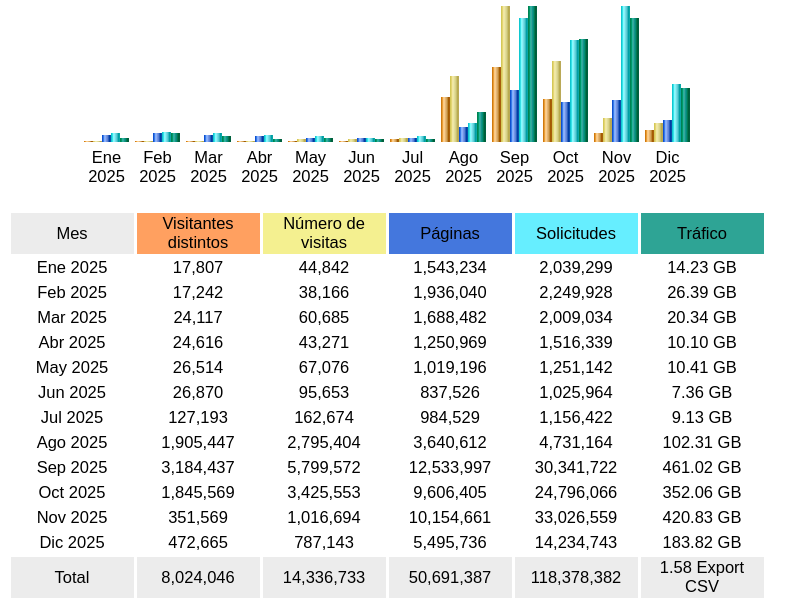Image resolution: width=792 pixels, height=614 pixels.
Task: Click the 3,184,437 unique visitors cell
Action: [x=198, y=467]
